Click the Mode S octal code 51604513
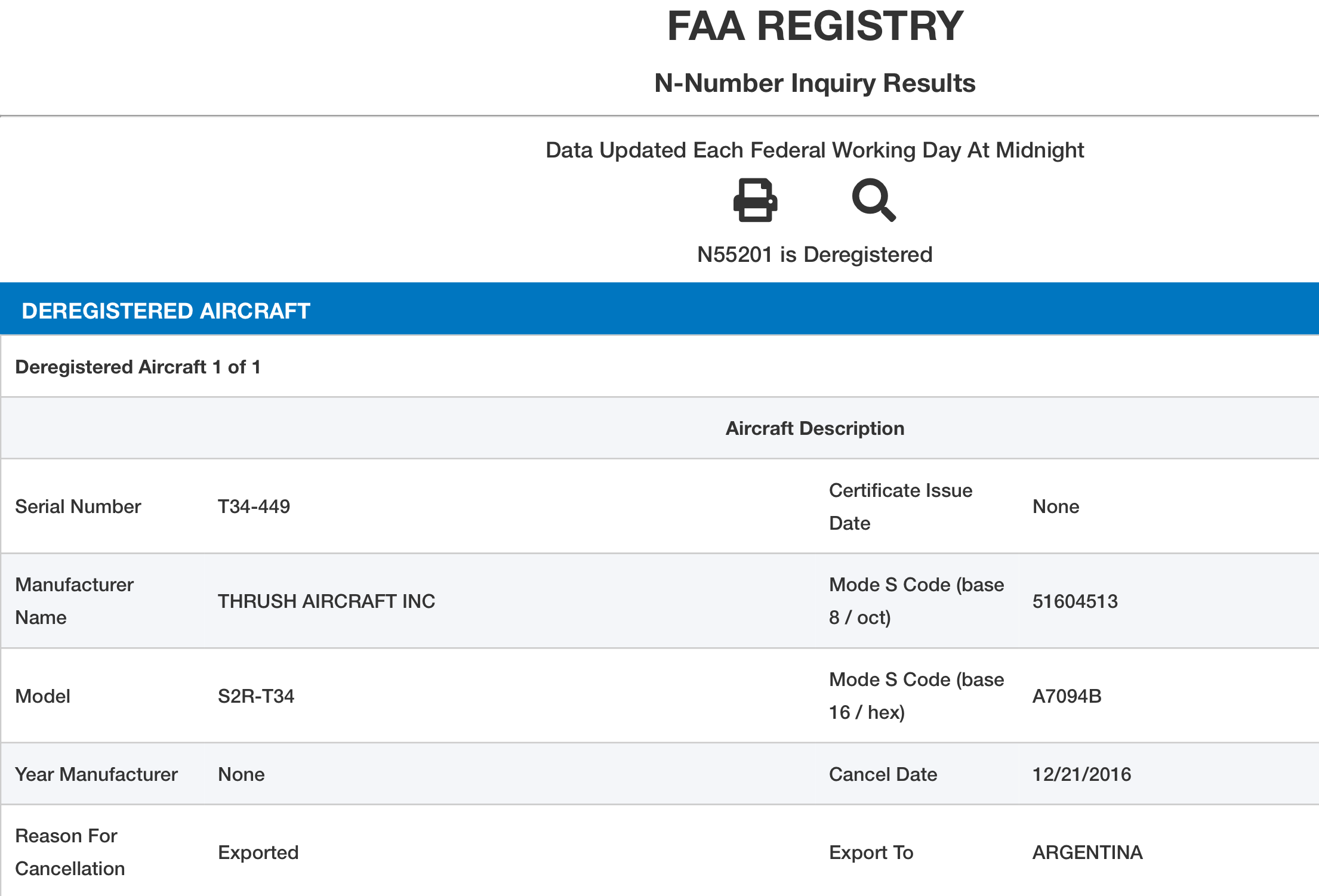The width and height of the screenshot is (1319, 896). [x=1075, y=601]
